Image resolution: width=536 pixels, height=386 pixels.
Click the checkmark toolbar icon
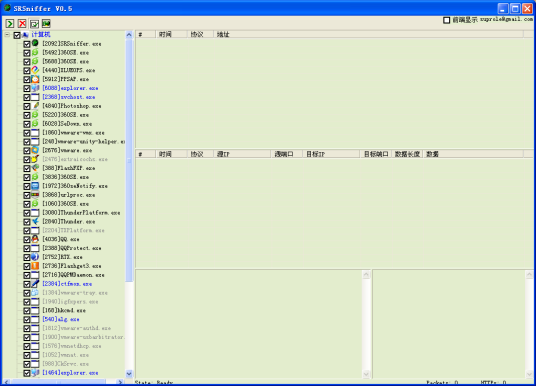[x=34, y=23]
